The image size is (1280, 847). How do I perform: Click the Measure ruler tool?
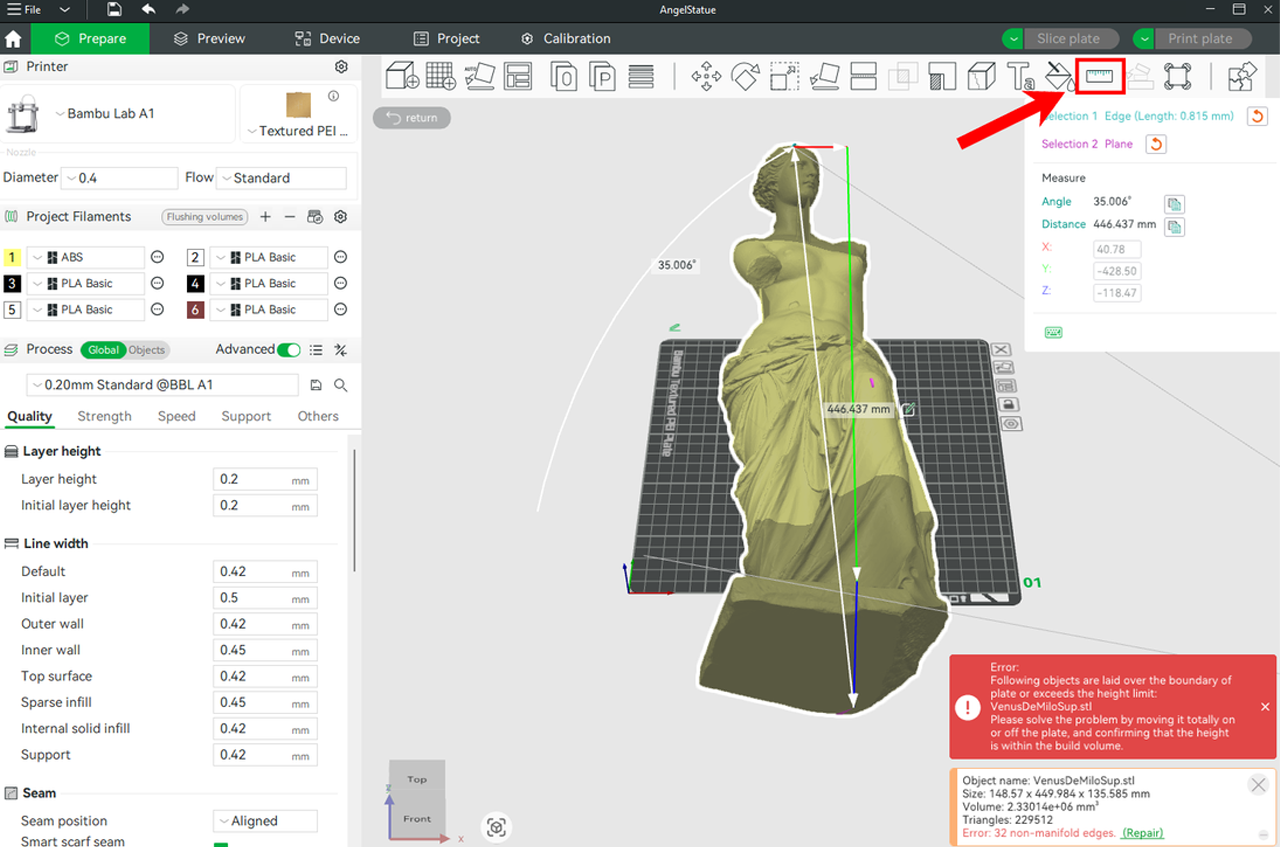pos(1100,76)
